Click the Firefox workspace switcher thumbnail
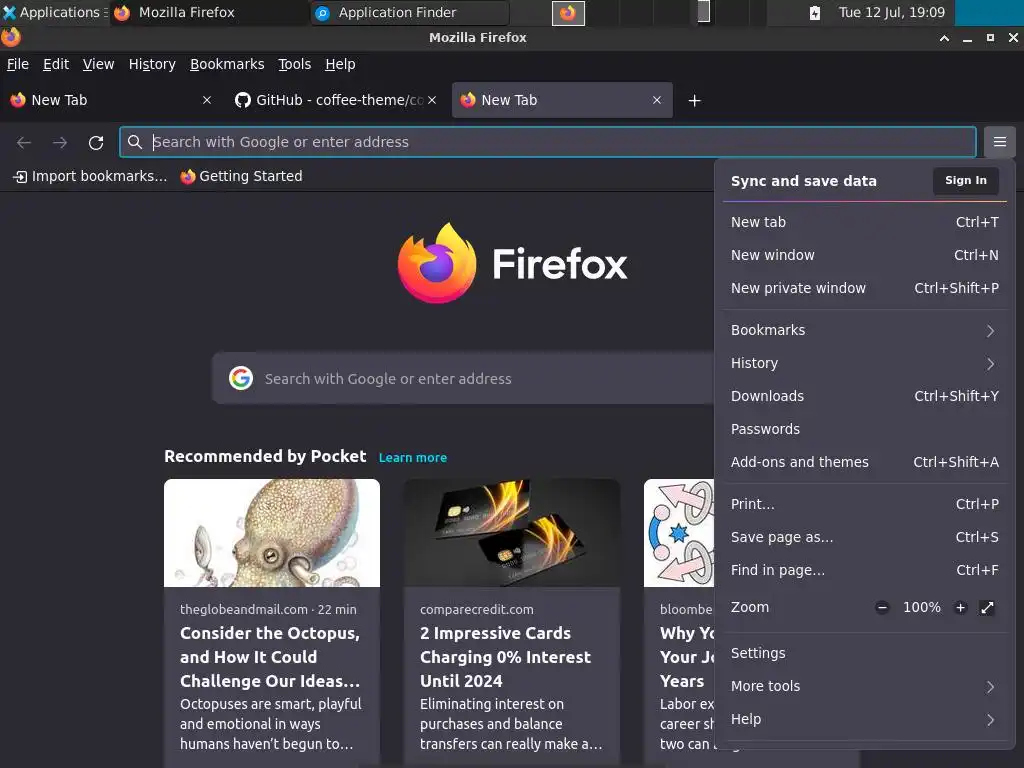The width and height of the screenshot is (1024, 768). point(568,12)
